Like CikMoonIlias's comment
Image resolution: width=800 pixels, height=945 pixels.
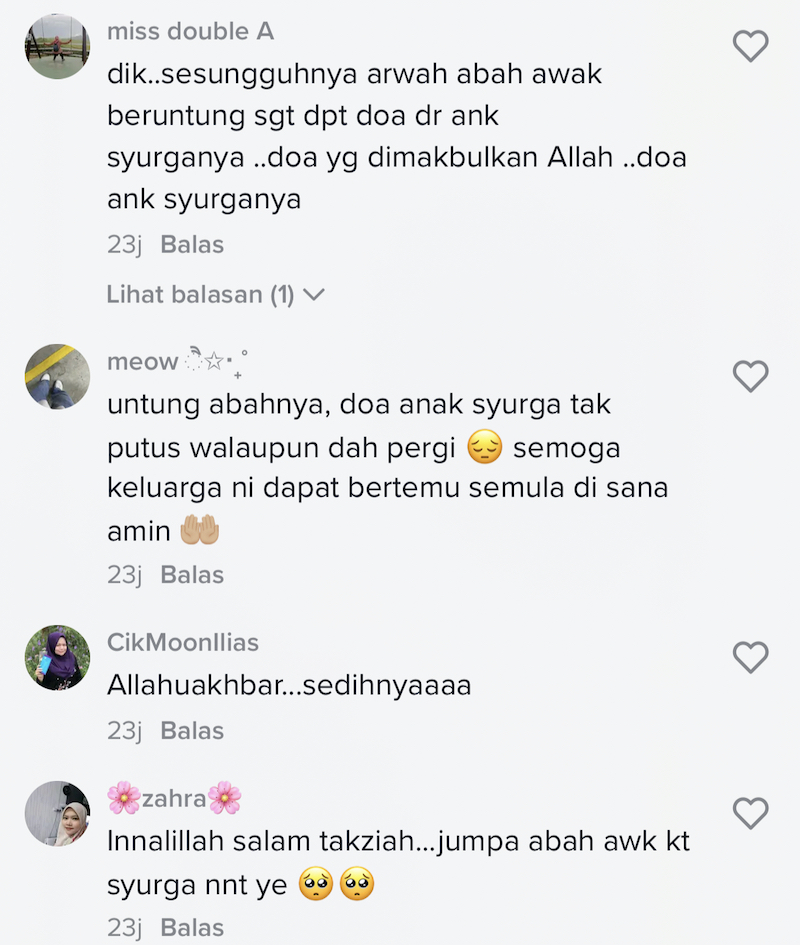coord(750,657)
